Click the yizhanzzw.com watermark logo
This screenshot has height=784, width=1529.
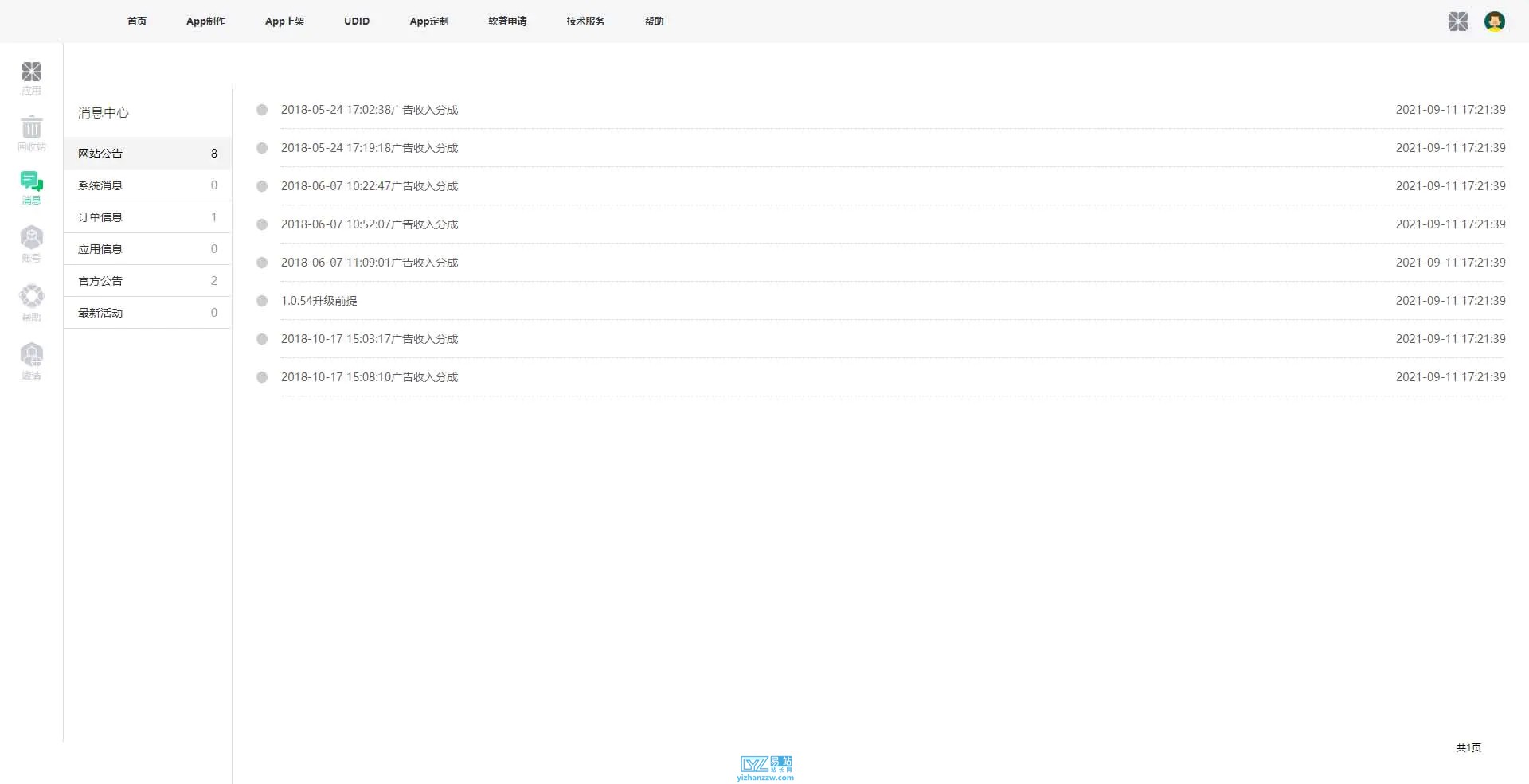coord(765,768)
